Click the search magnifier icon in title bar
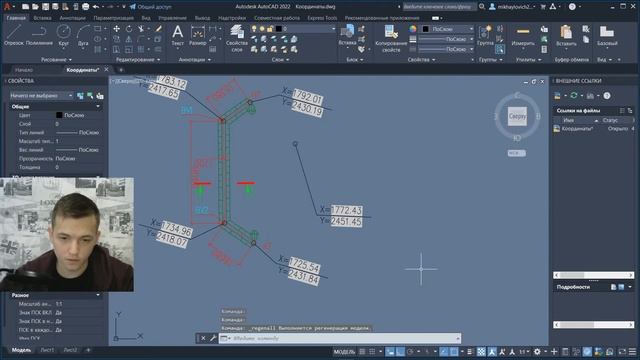640x360 pixels. (x=482, y=7)
